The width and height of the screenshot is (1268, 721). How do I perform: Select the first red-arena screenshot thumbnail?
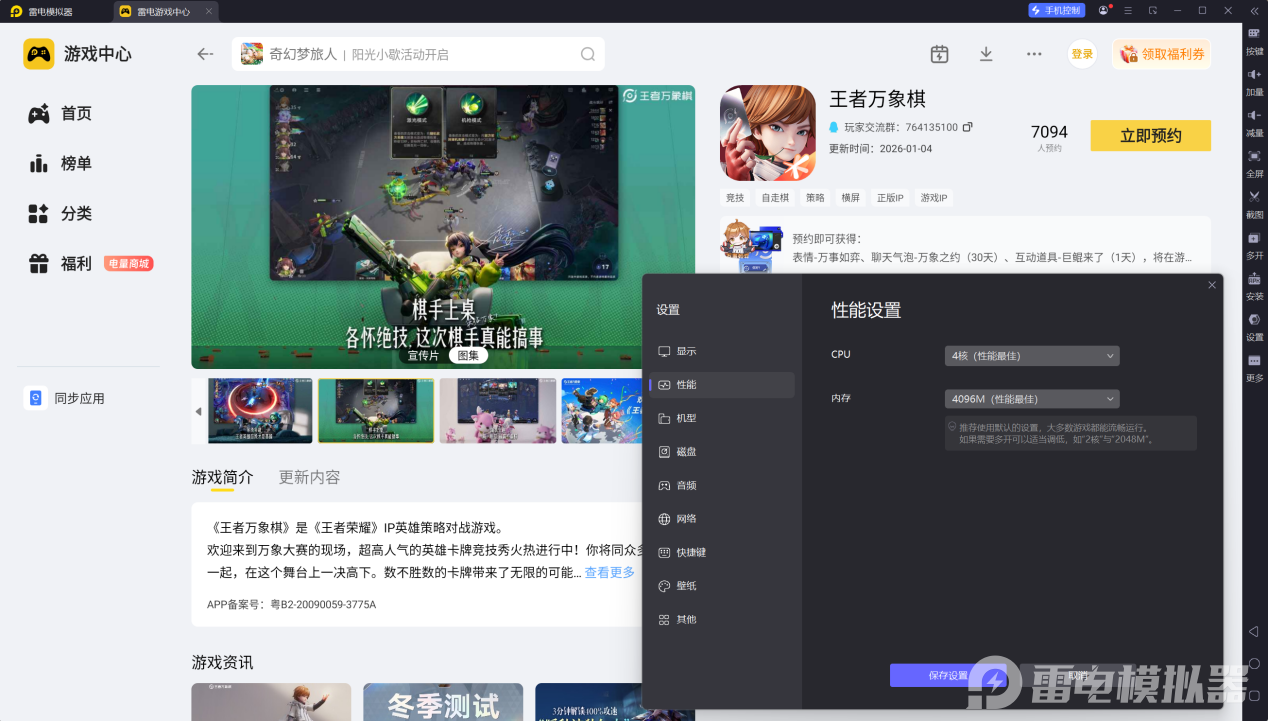[260, 410]
